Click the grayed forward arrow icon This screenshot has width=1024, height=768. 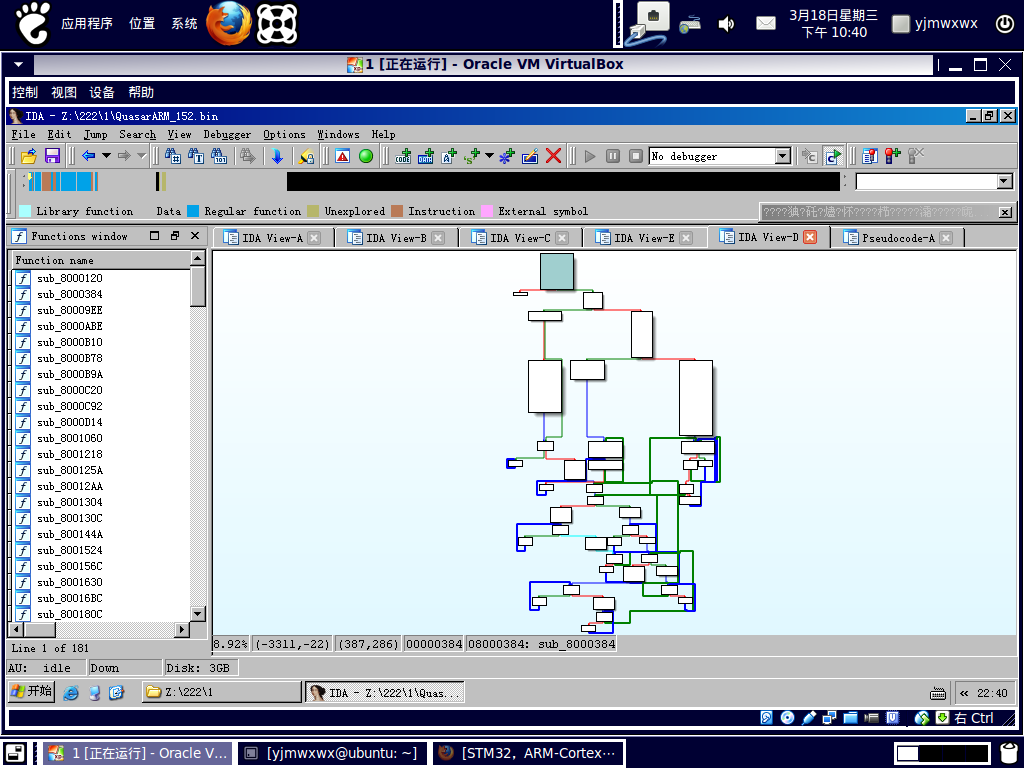click(124, 156)
